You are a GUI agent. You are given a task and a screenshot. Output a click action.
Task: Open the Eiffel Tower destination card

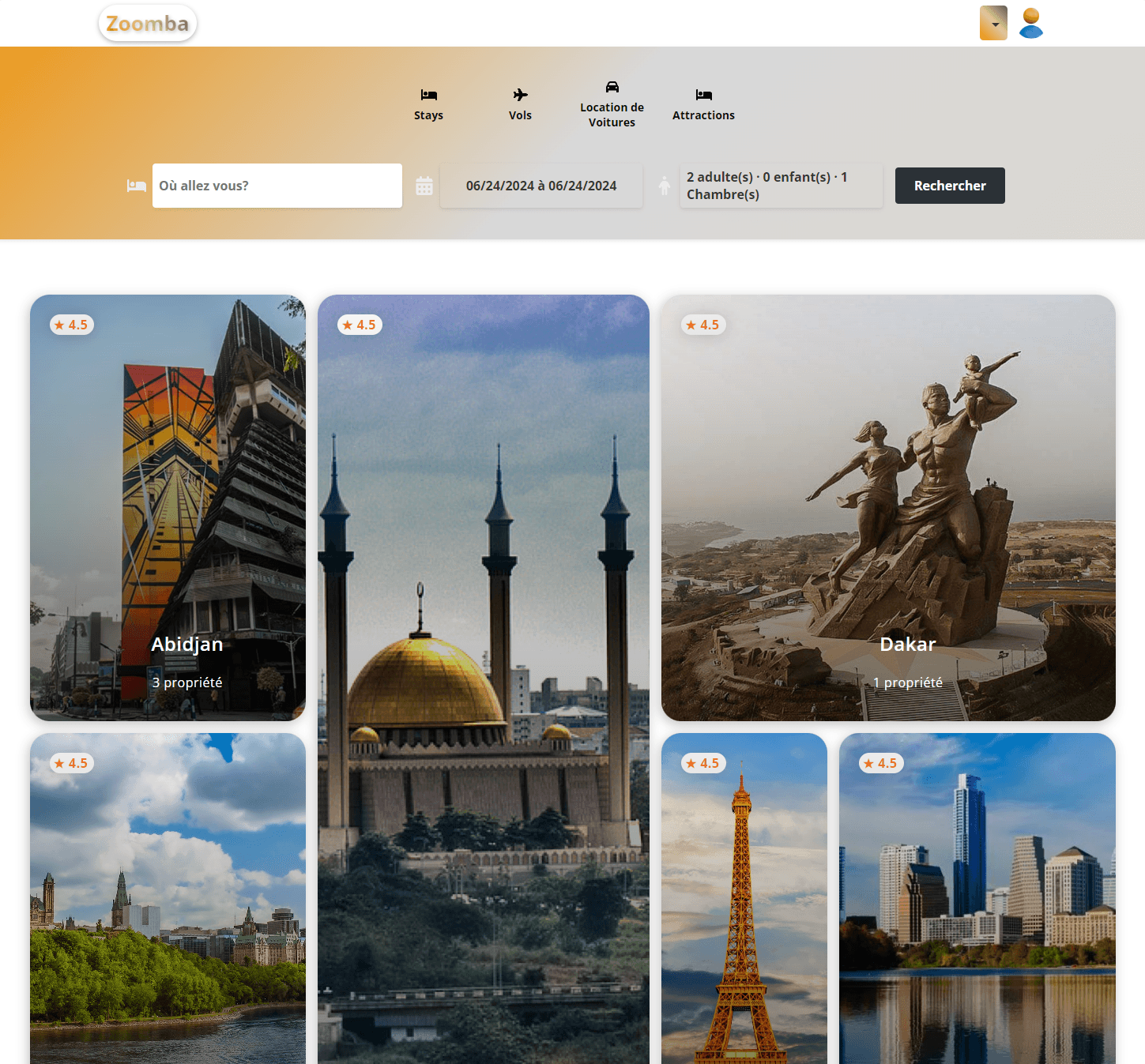744,899
